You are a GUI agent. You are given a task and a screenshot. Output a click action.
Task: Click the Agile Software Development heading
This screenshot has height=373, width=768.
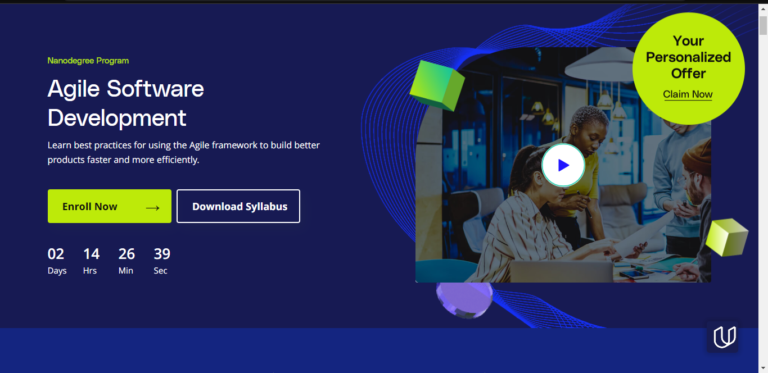[x=126, y=103]
